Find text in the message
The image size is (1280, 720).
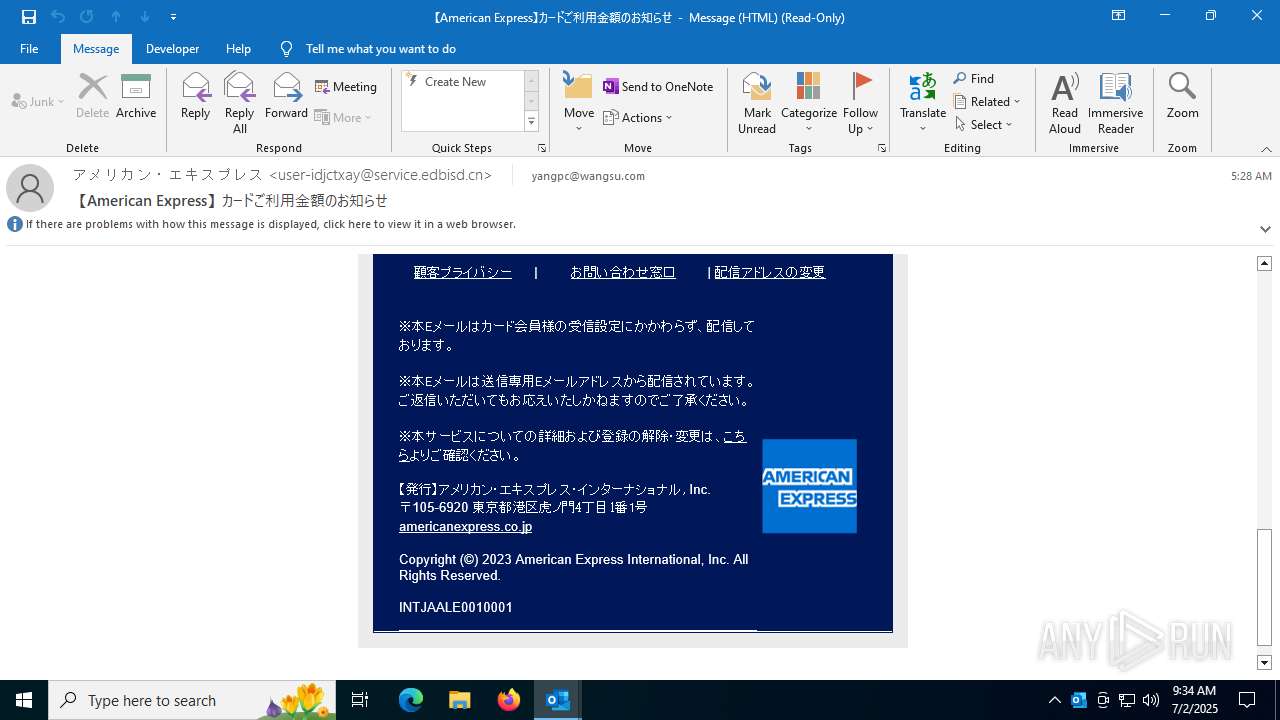[x=974, y=79]
